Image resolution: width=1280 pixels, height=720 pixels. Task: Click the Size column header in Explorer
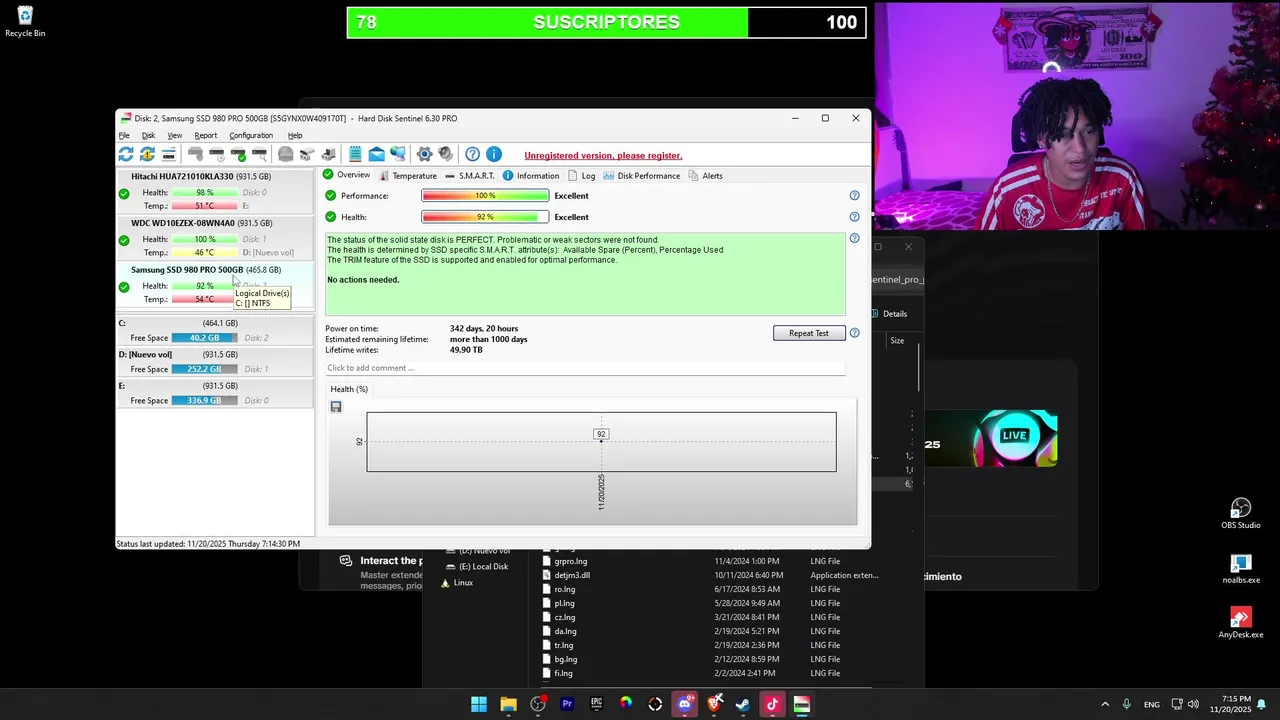point(897,341)
